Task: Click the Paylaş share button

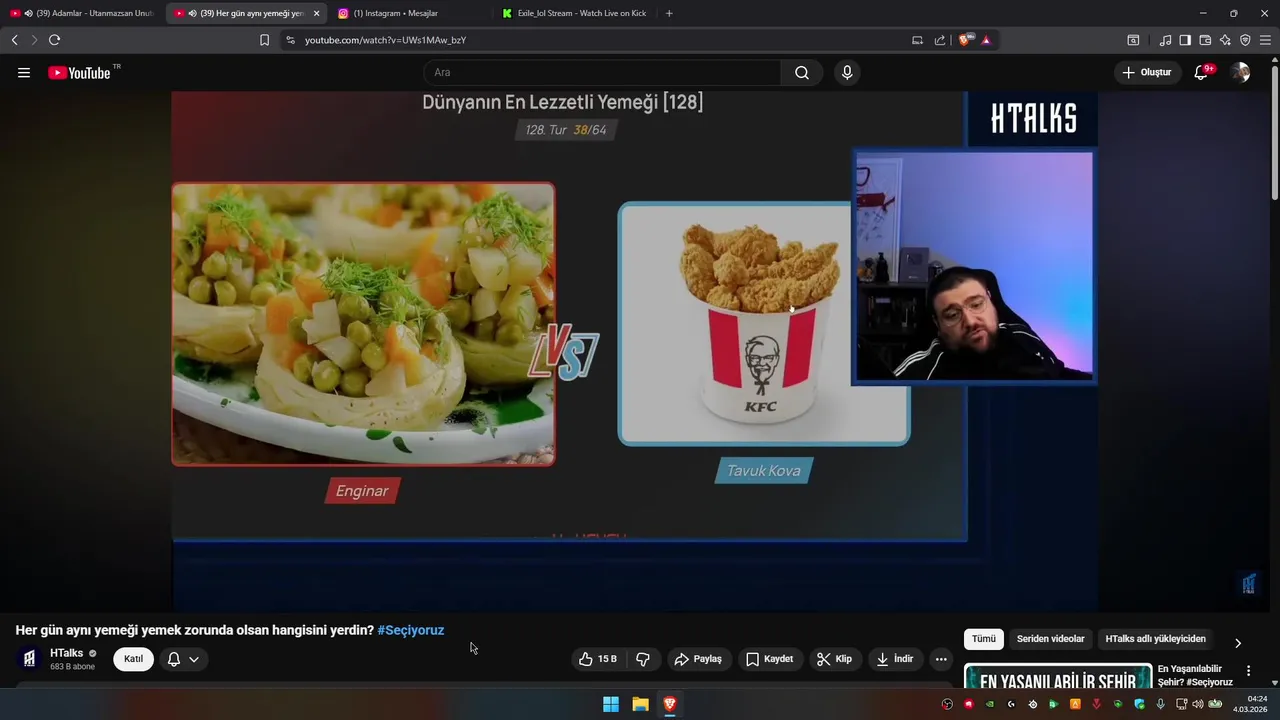Action: click(698, 659)
